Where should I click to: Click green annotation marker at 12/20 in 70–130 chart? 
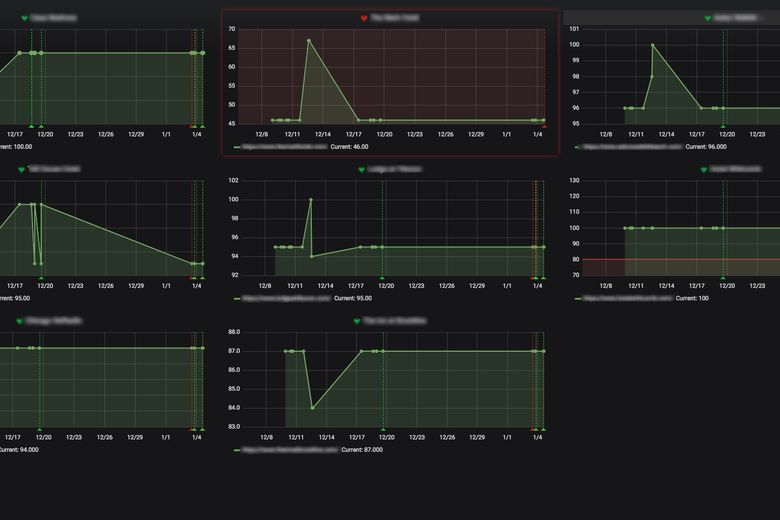click(724, 278)
